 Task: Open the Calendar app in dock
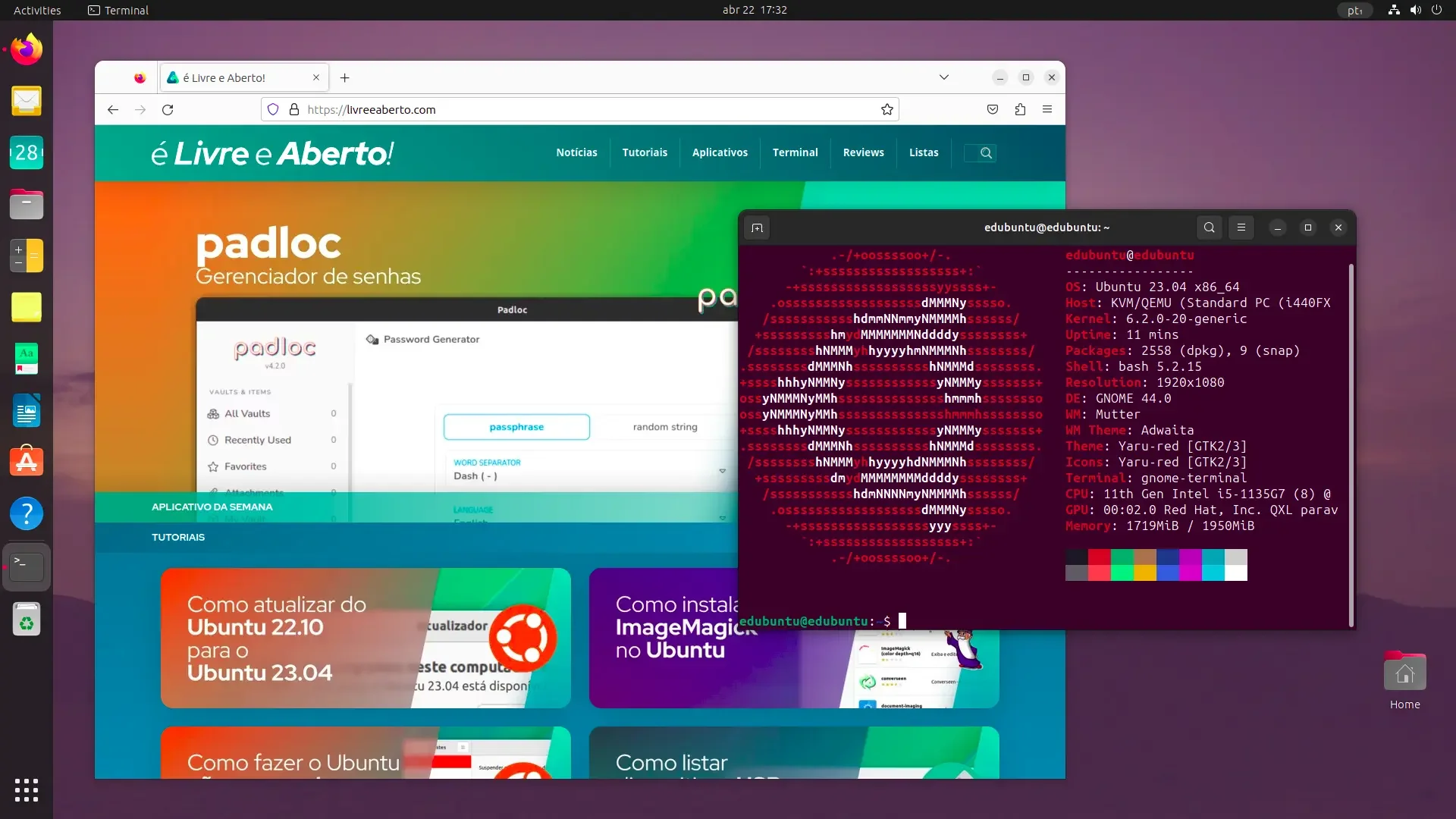27,152
